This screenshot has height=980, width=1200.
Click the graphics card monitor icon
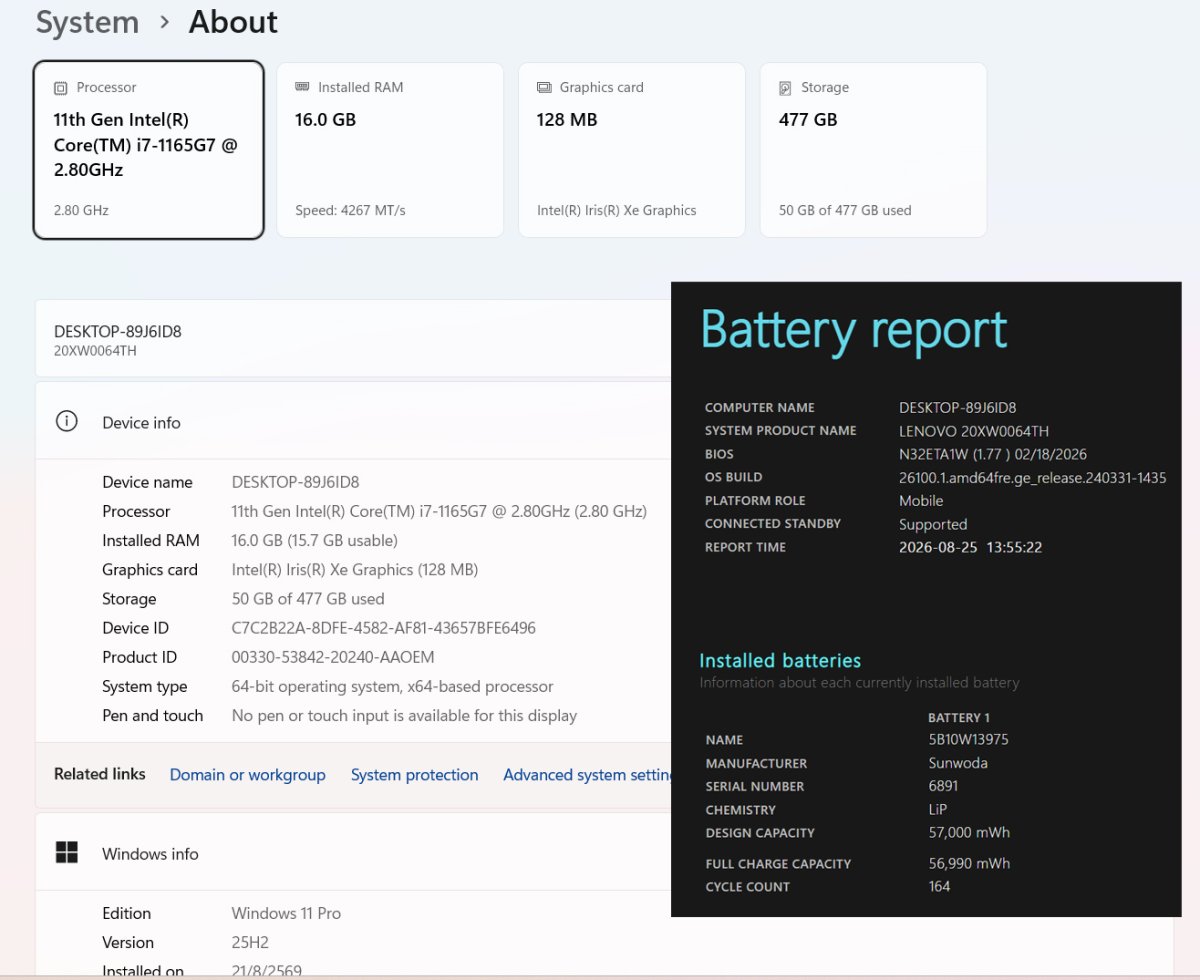point(544,88)
